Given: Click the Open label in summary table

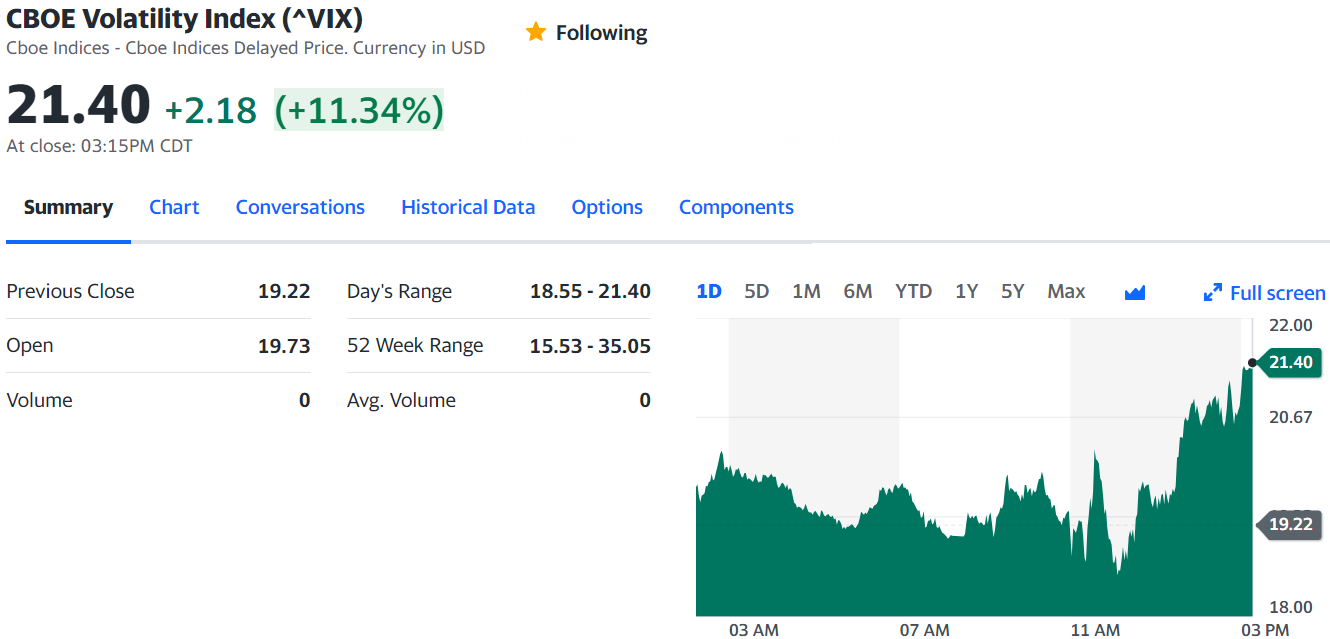Looking at the screenshot, I should pyautogui.click(x=30, y=345).
